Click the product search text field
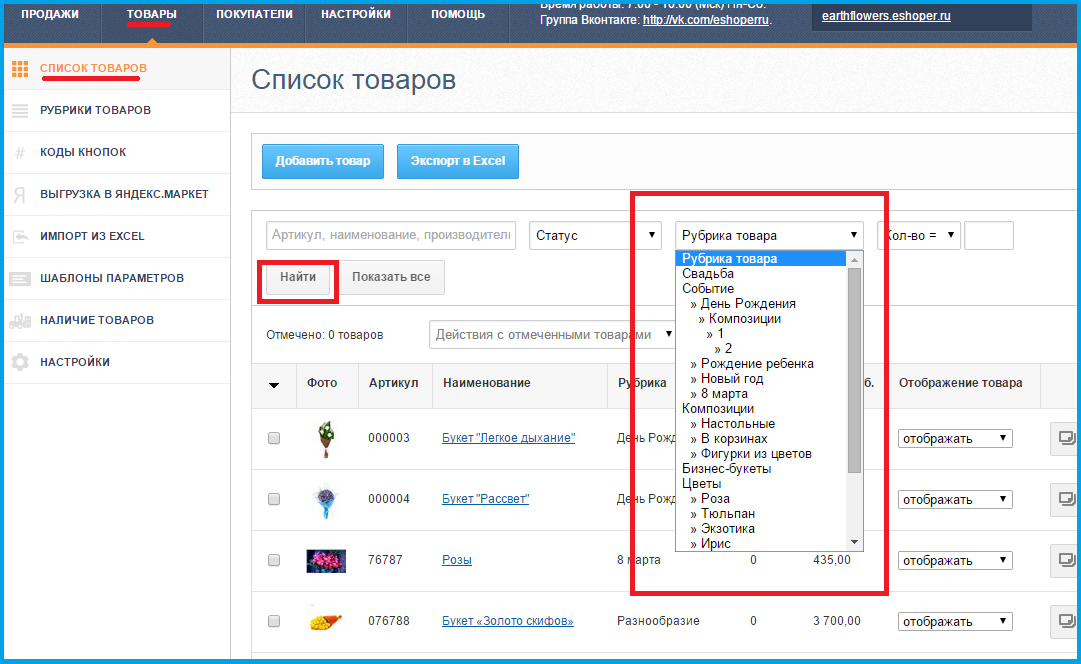Screen dimensions: 1081x664 click(x=391, y=235)
